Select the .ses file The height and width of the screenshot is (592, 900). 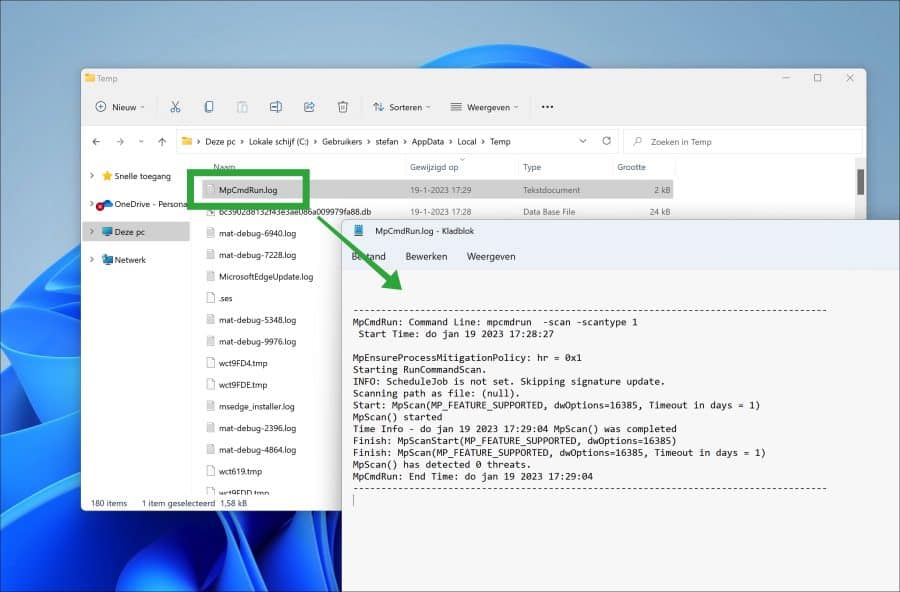[226, 298]
